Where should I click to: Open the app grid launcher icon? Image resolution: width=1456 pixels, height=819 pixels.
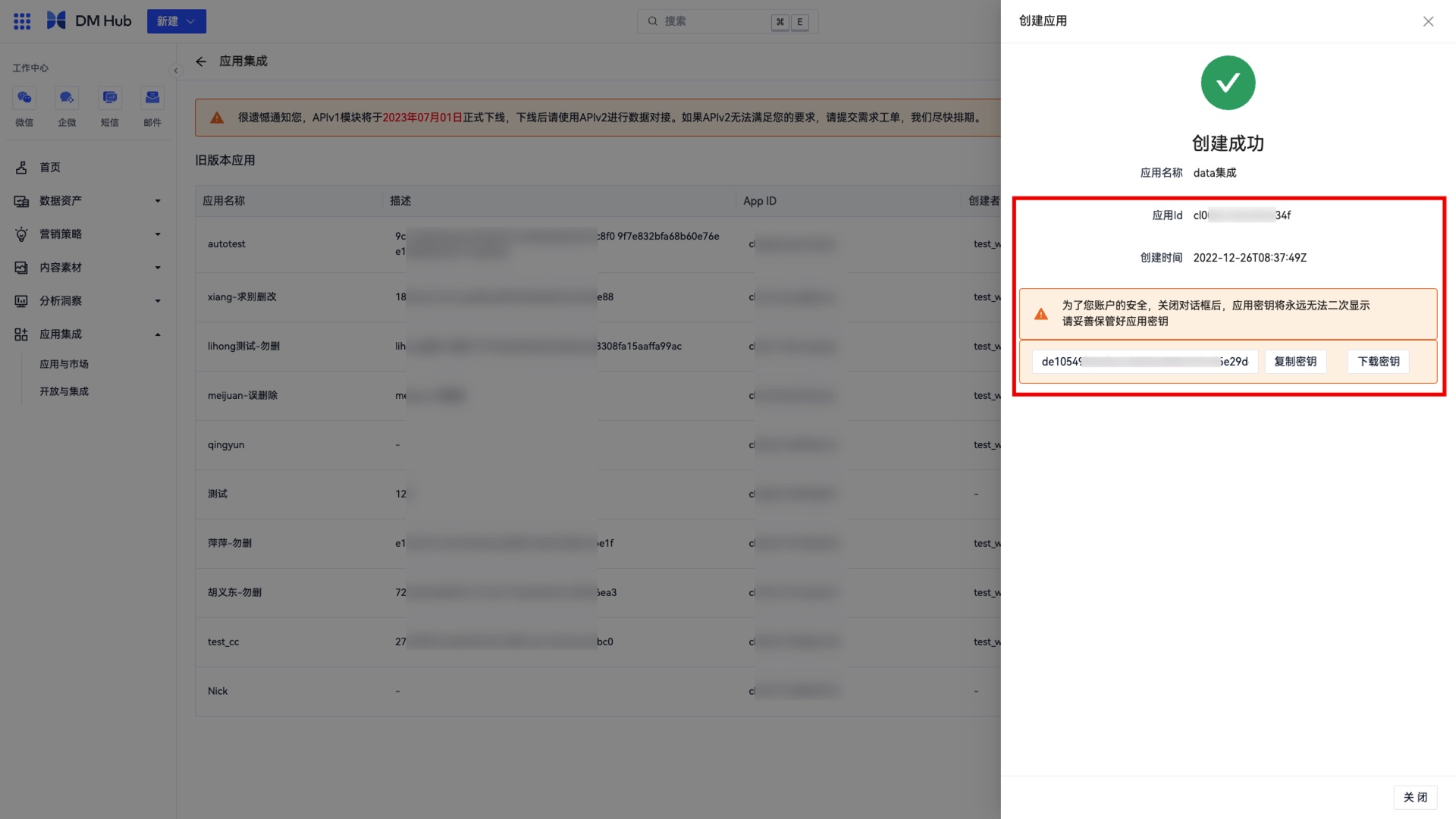coord(22,21)
